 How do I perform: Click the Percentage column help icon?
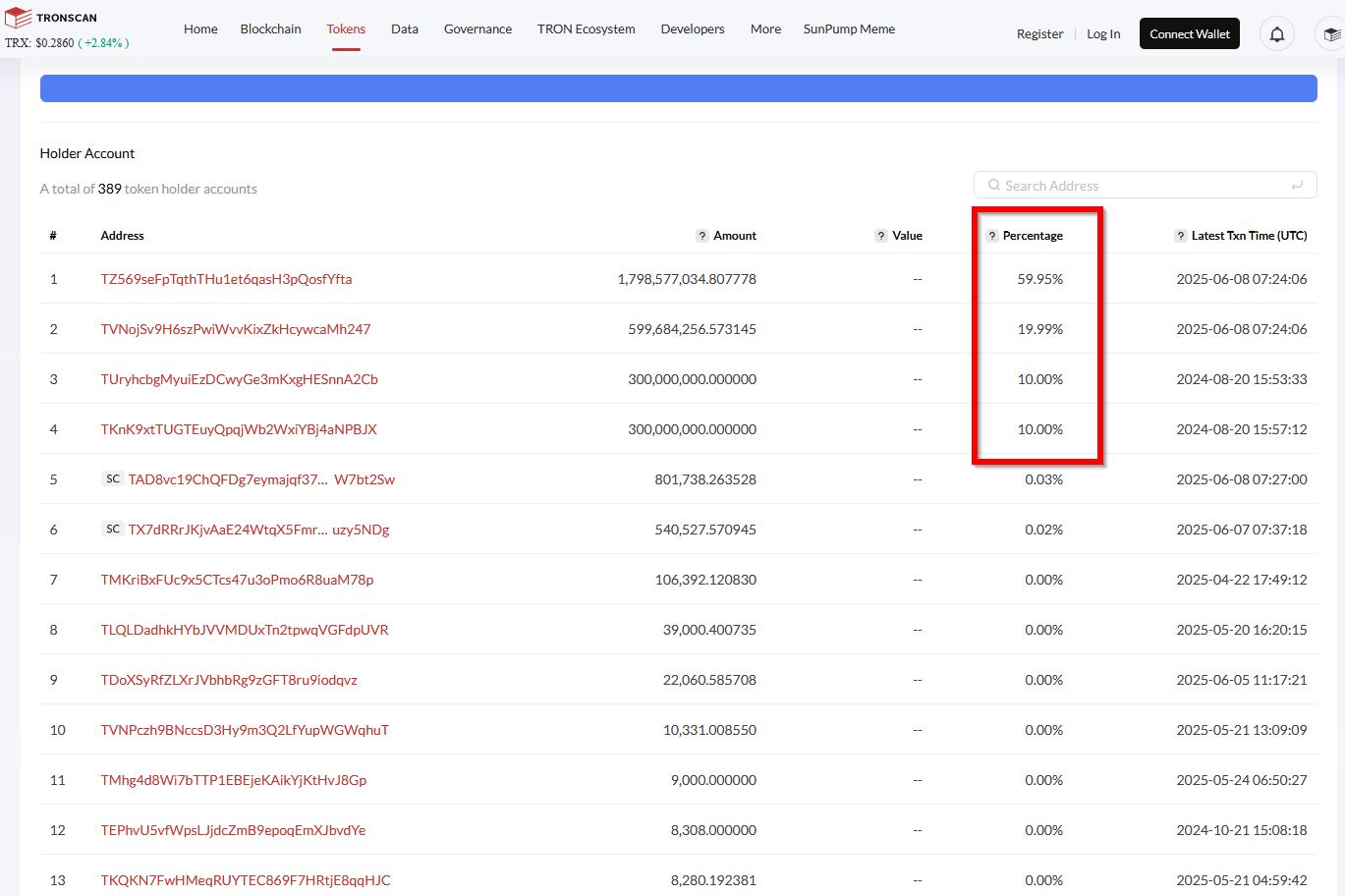pos(992,236)
